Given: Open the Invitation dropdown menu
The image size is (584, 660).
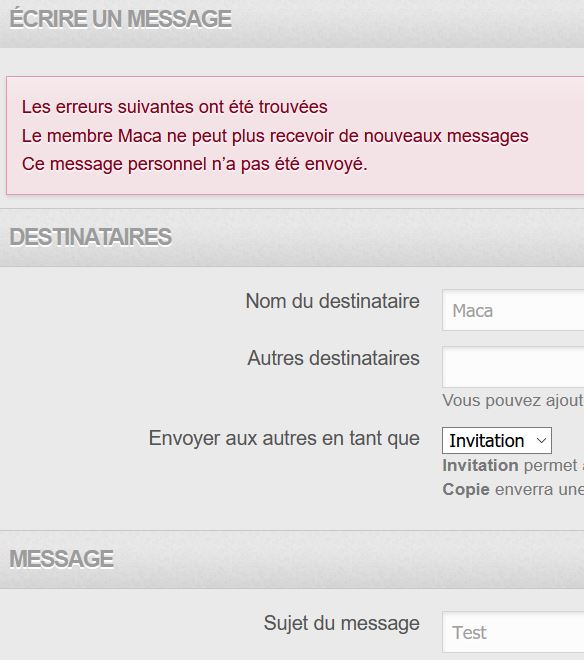Looking at the screenshot, I should coord(497,440).
